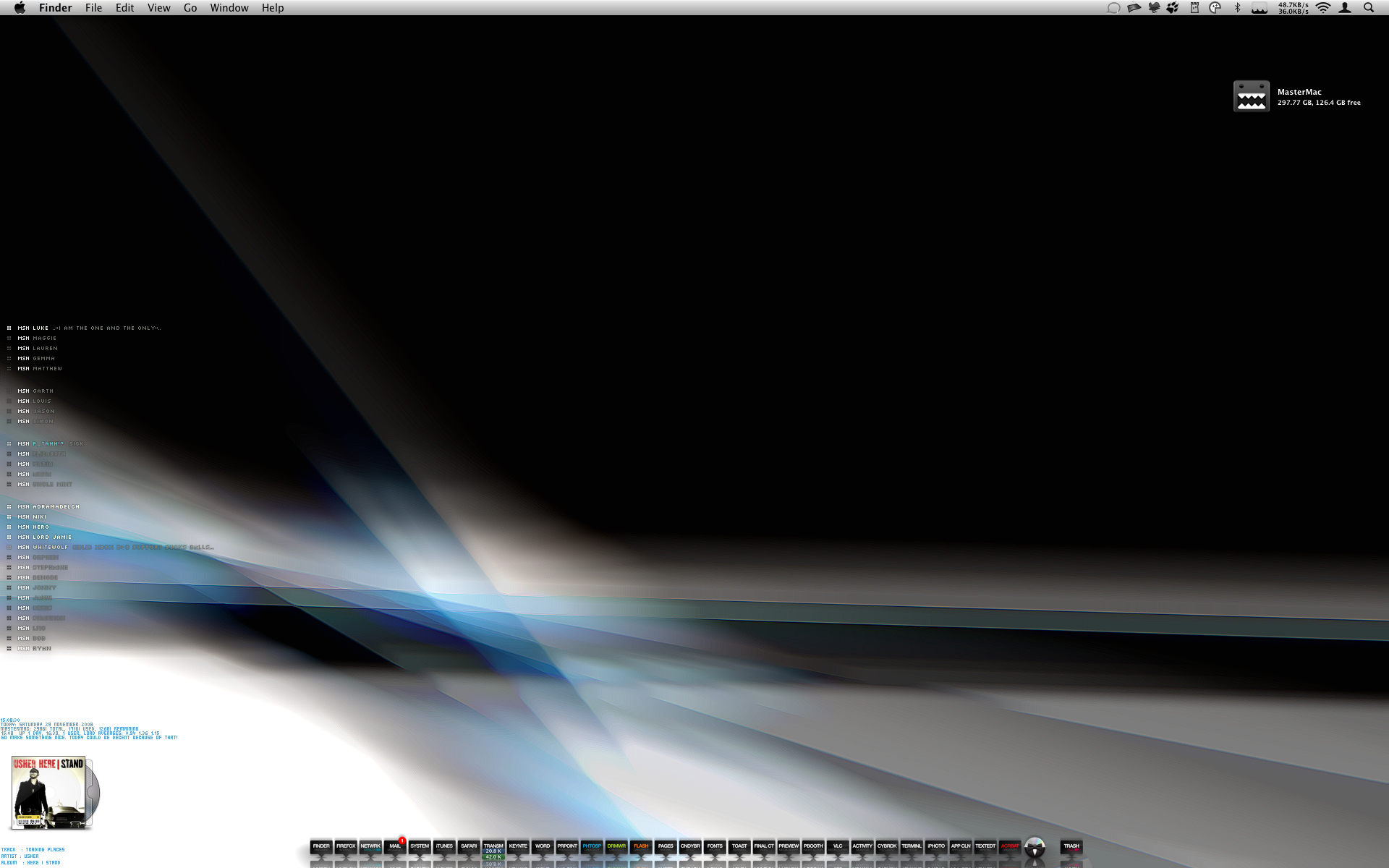
Task: Launch VLC media player dock icon
Action: 838,846
